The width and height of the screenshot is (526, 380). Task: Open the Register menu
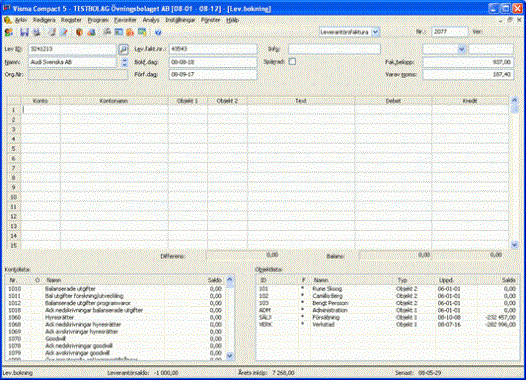point(71,20)
